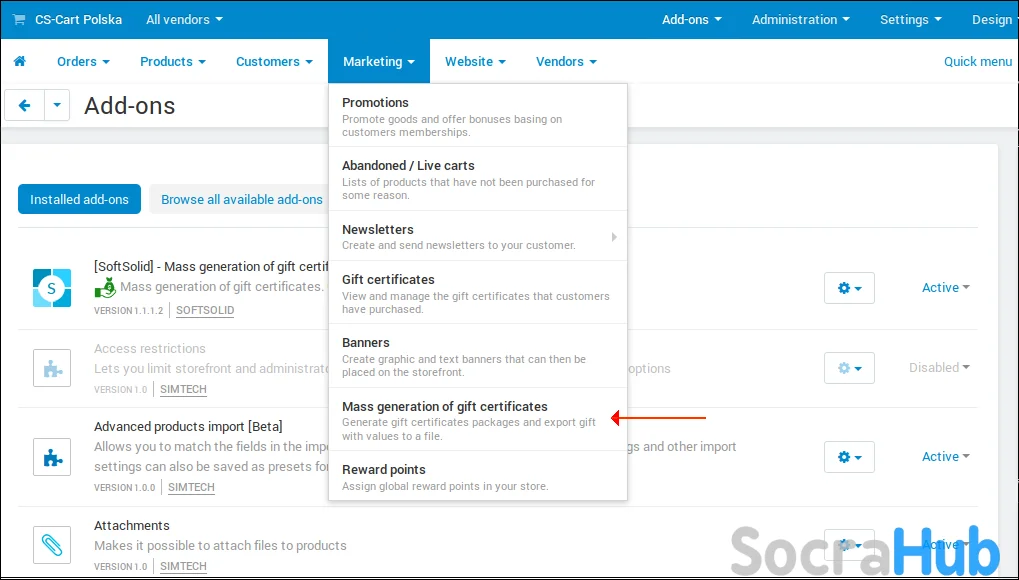Expand the dropdown next to the back arrow

coord(57,105)
